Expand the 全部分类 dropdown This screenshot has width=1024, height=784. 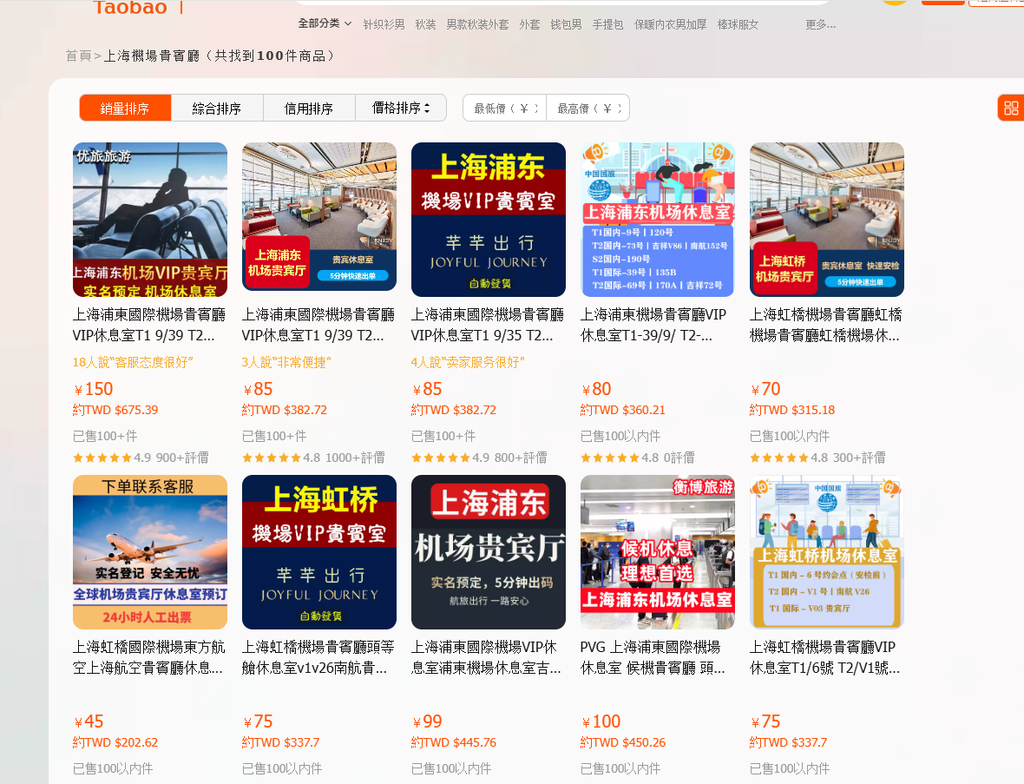(325, 24)
